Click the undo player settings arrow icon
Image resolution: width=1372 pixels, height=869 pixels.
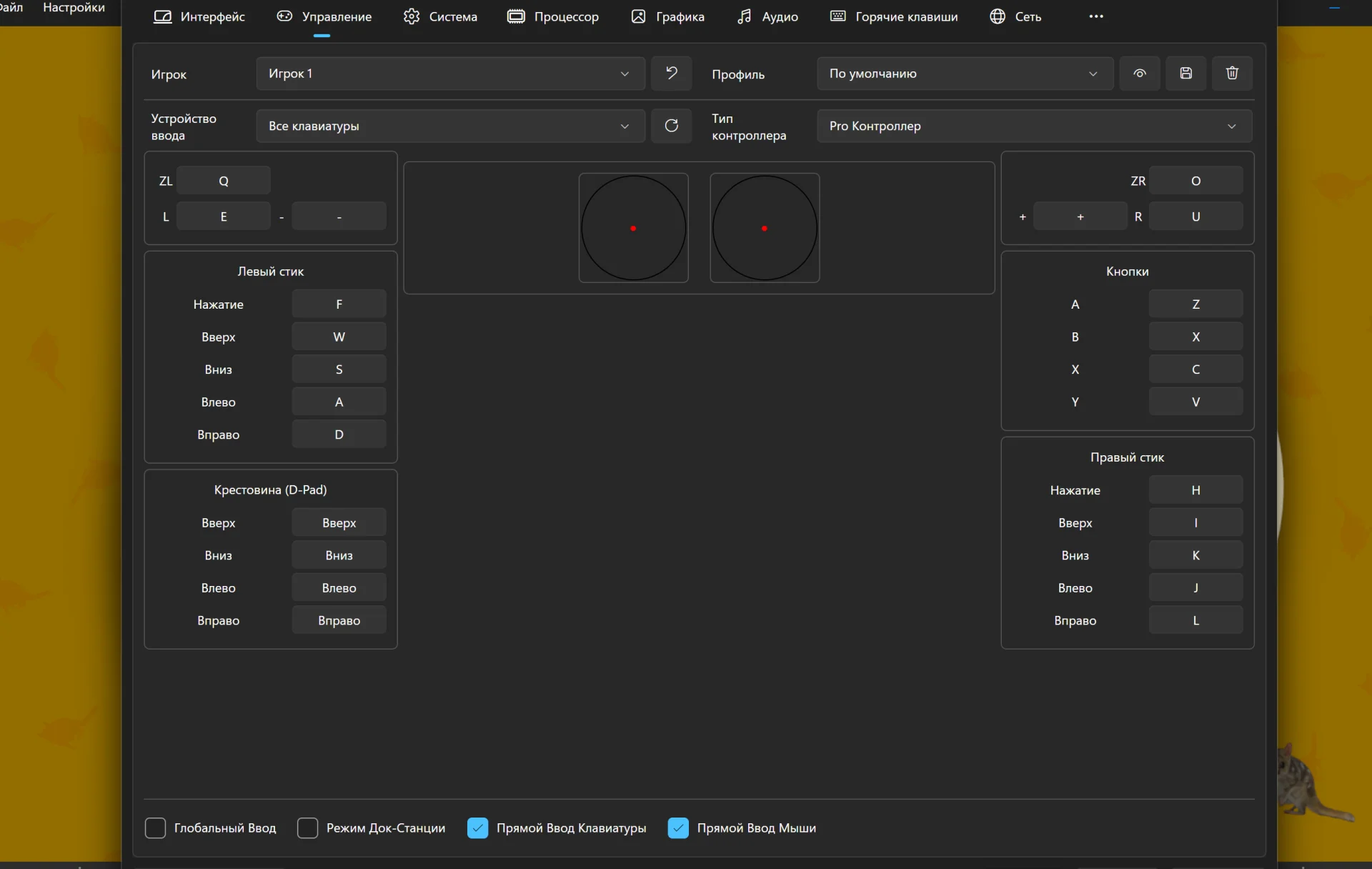671,73
